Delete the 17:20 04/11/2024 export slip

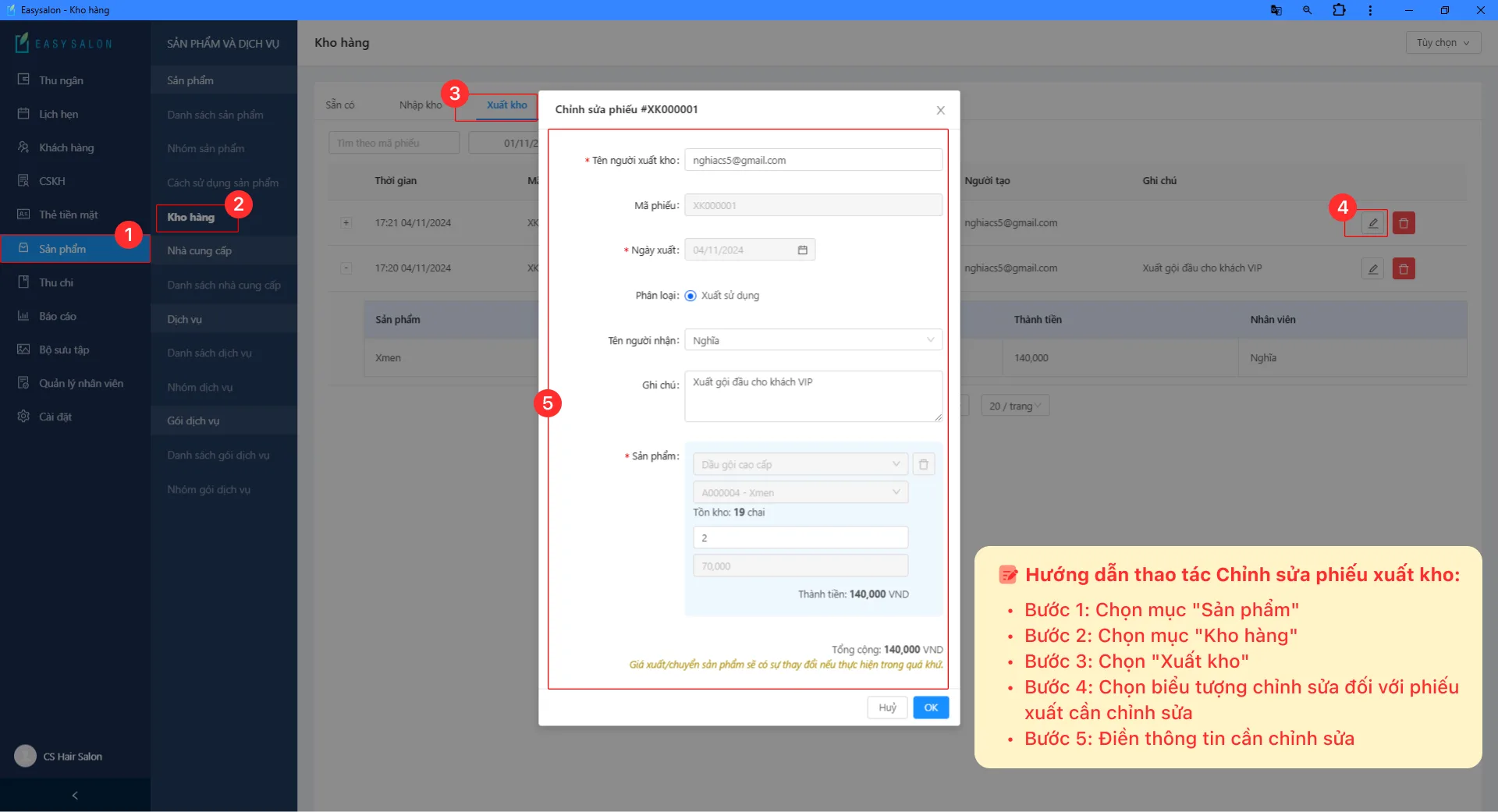click(x=1404, y=269)
